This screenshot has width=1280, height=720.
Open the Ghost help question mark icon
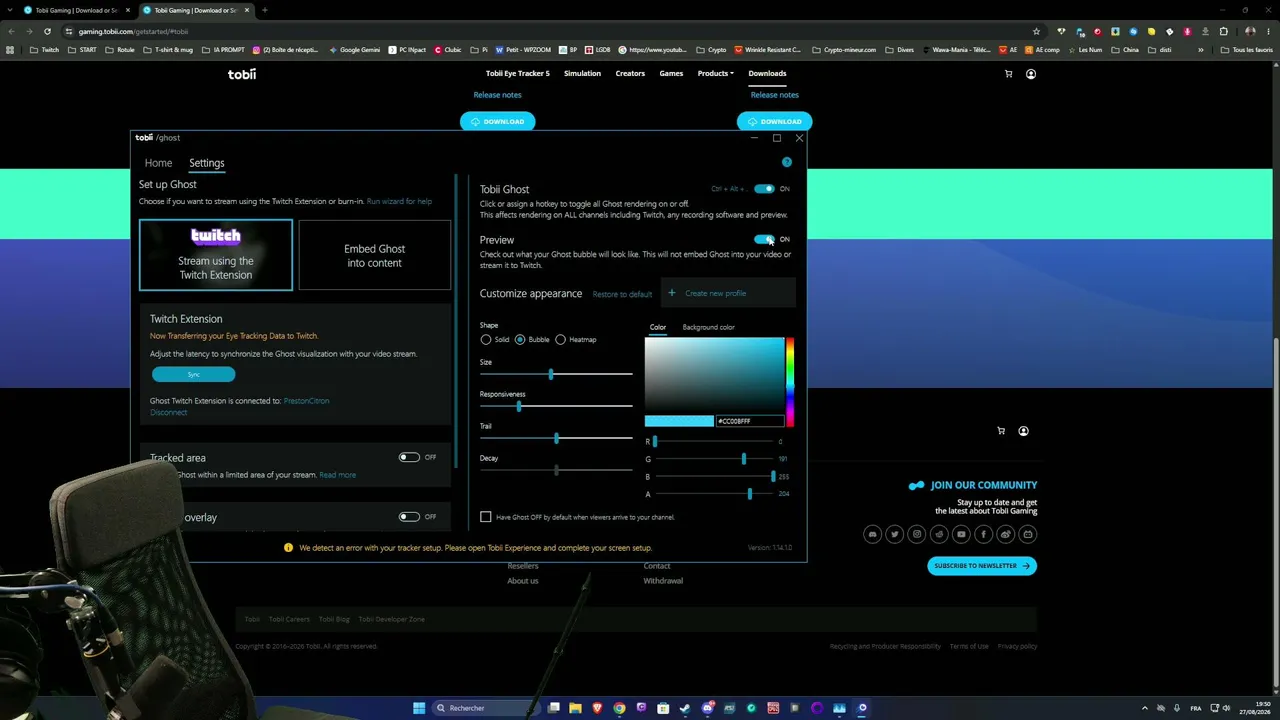(x=786, y=162)
